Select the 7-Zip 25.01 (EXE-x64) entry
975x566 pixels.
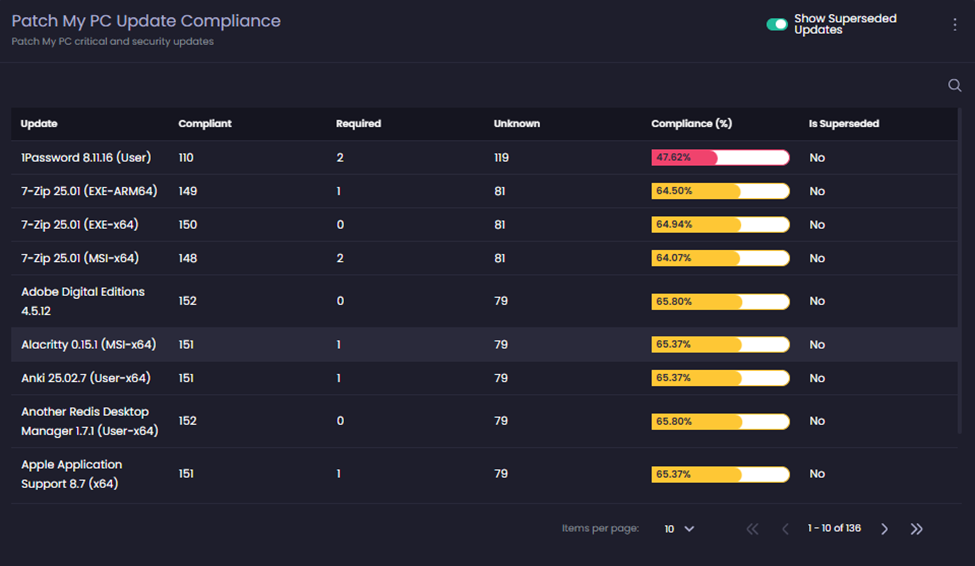coord(80,225)
